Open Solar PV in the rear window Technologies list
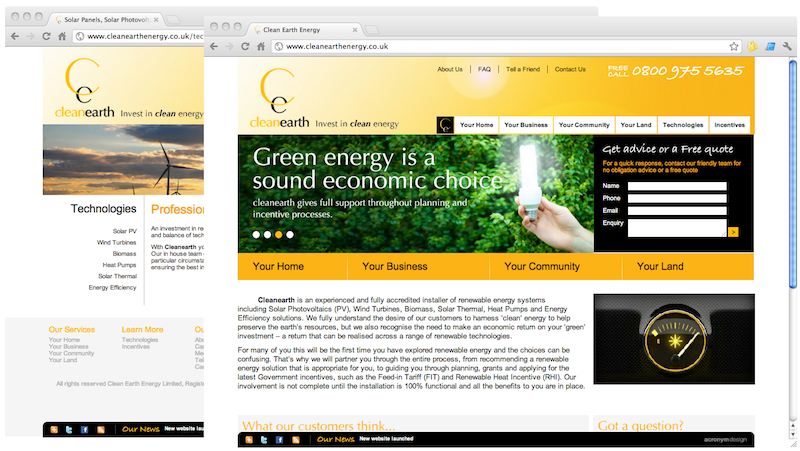The image size is (800, 451). point(124,231)
